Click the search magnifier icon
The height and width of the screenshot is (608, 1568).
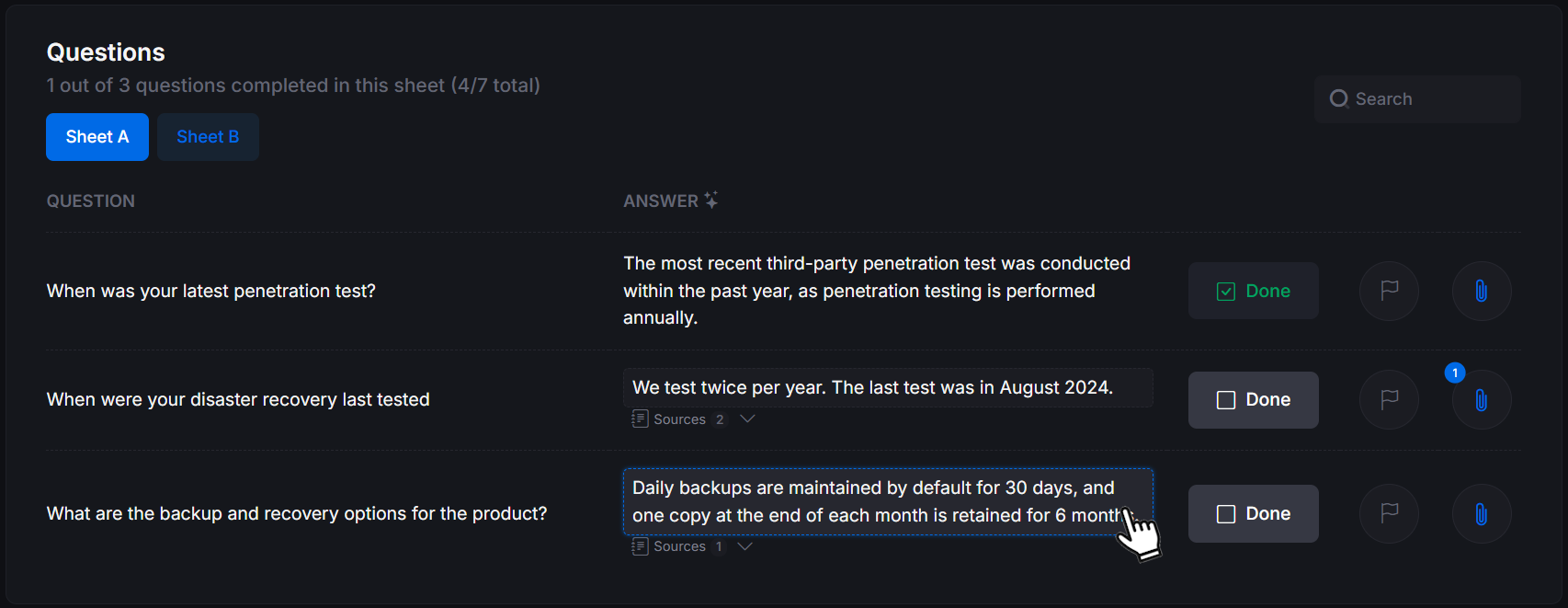click(1339, 98)
